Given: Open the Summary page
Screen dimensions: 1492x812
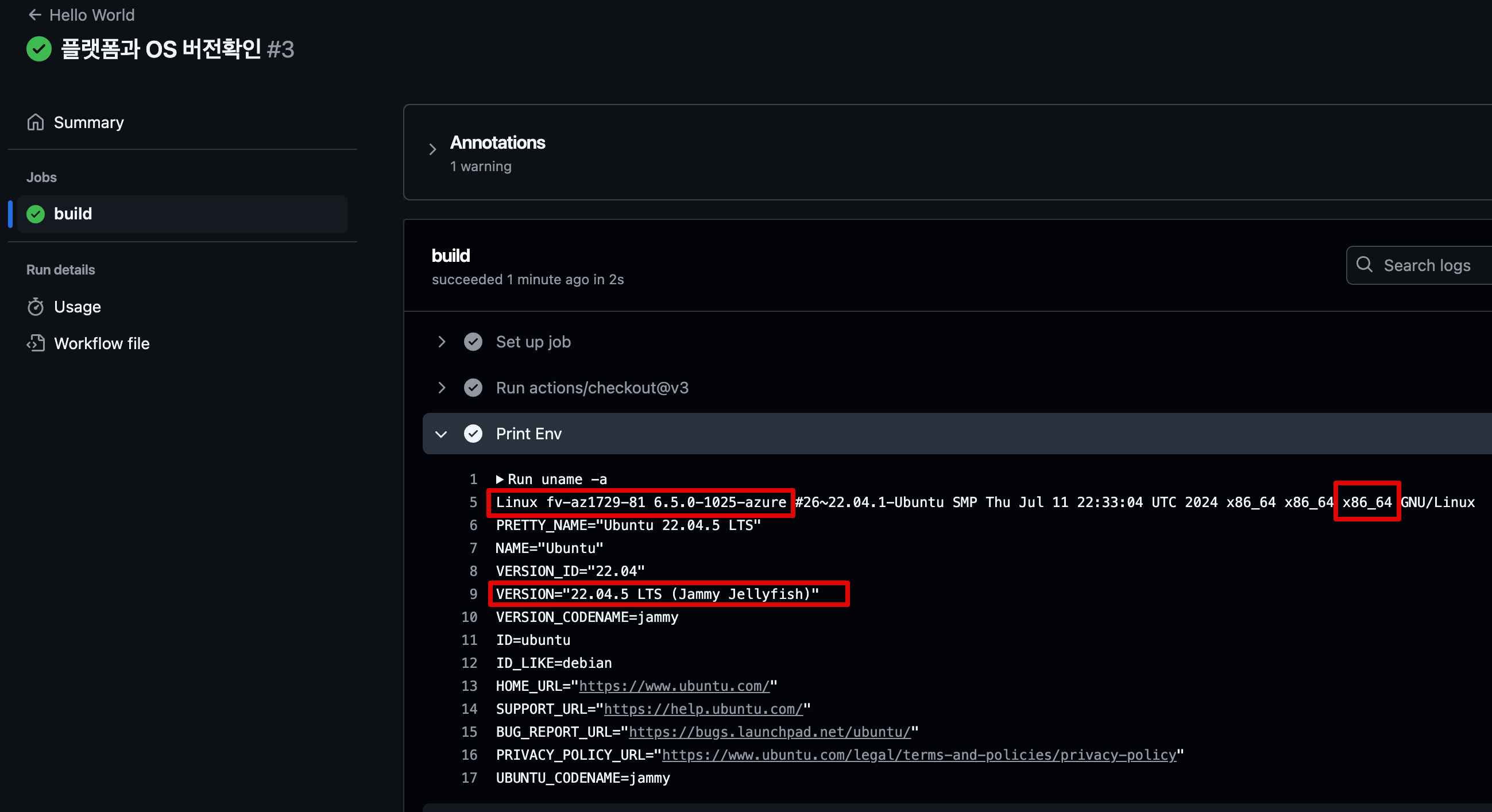Looking at the screenshot, I should 88,122.
